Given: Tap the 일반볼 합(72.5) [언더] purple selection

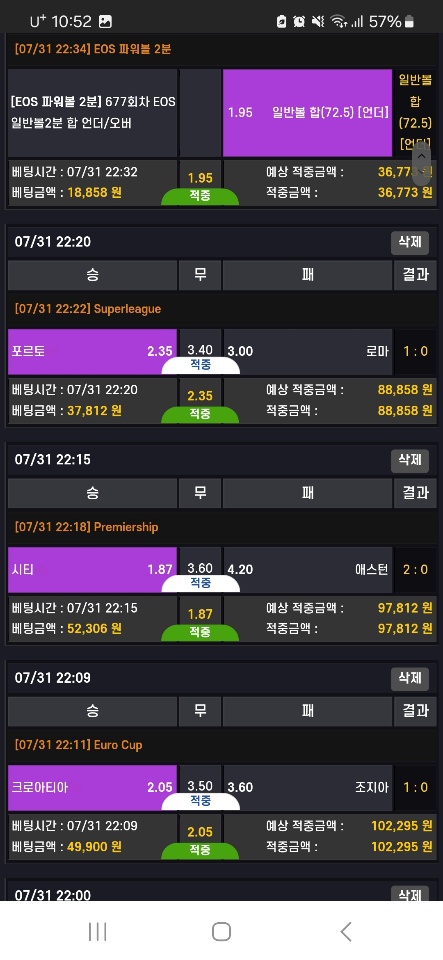Looking at the screenshot, I should [308, 113].
